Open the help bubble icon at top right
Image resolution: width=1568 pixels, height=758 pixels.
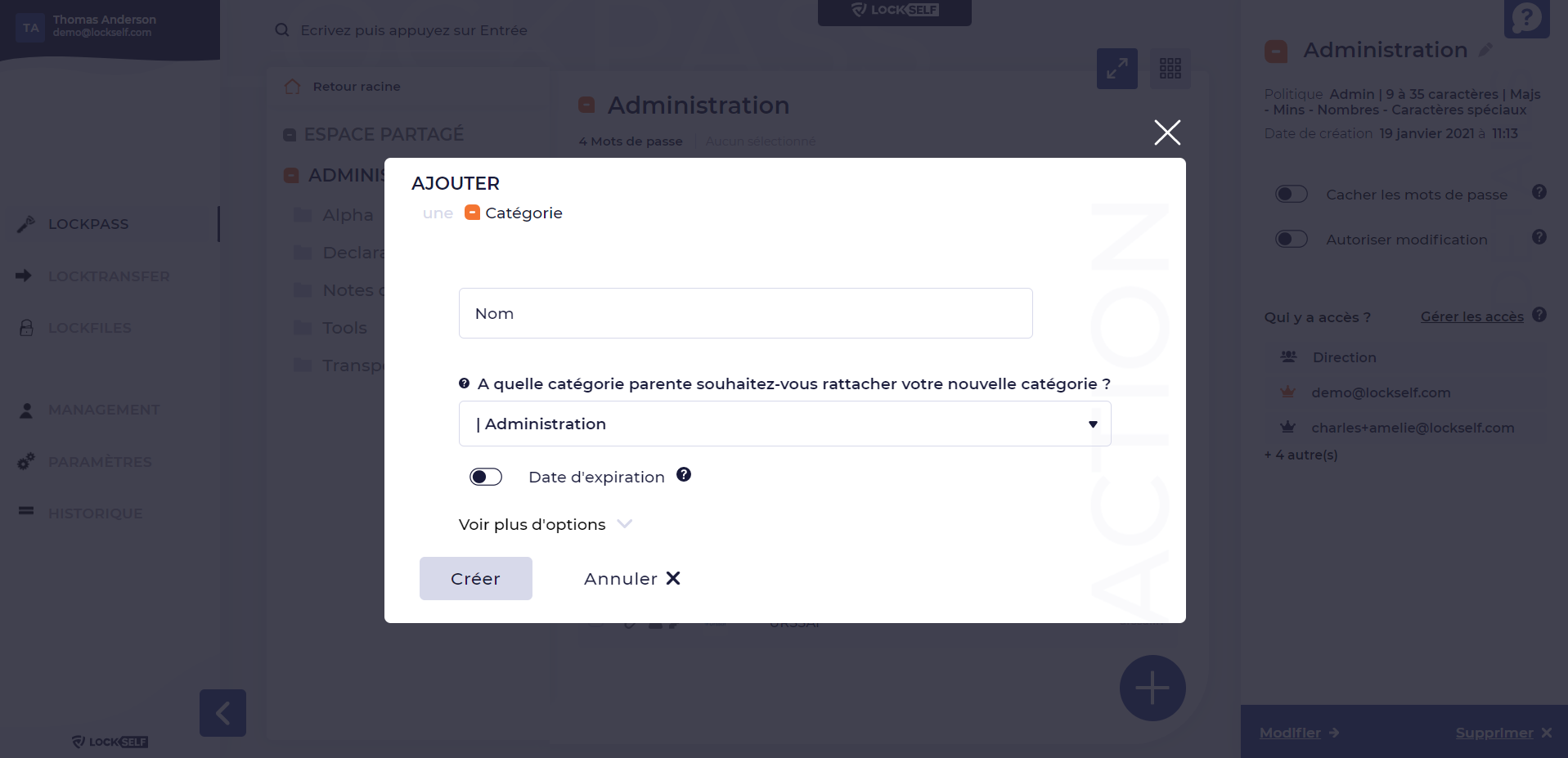[x=1526, y=18]
